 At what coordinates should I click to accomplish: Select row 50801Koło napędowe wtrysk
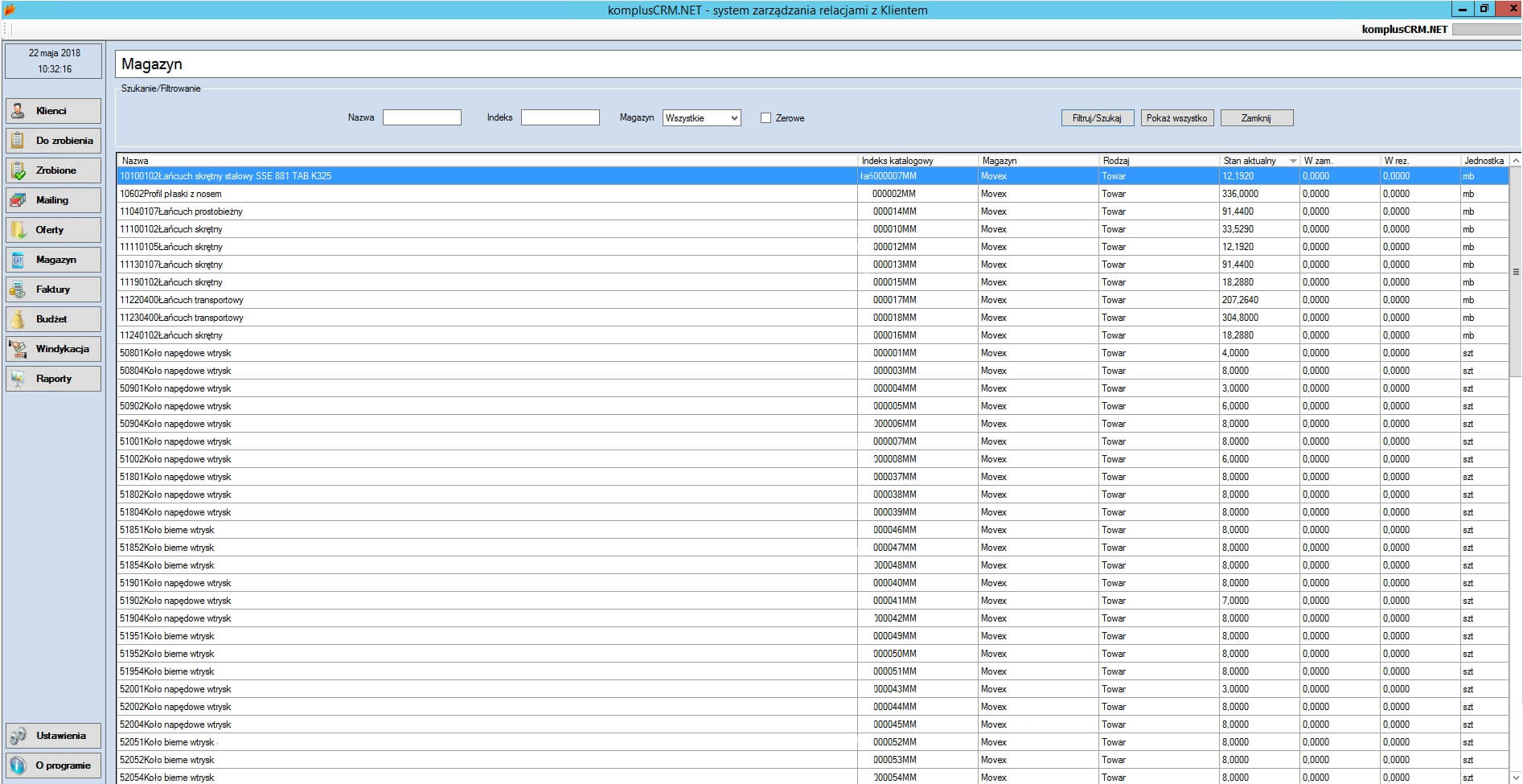point(813,353)
